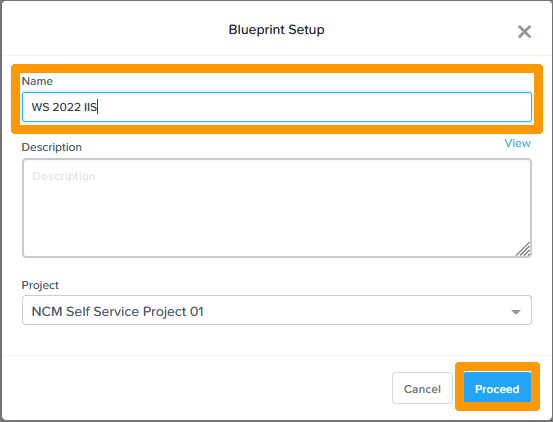Expand the project list via selected project text
The height and width of the screenshot is (422, 553).
click(x=117, y=312)
